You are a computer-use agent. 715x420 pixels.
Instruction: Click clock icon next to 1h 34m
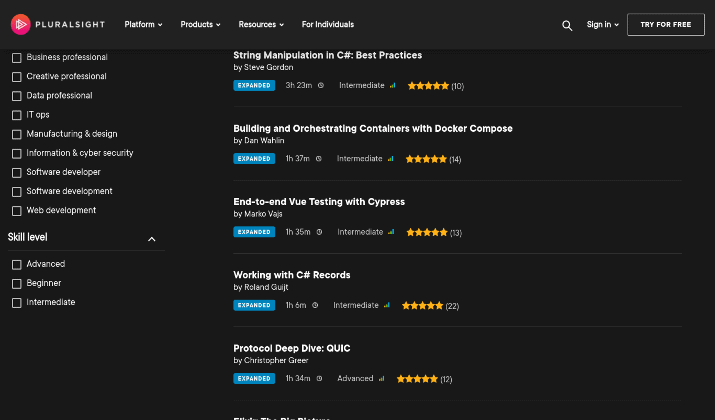click(319, 379)
